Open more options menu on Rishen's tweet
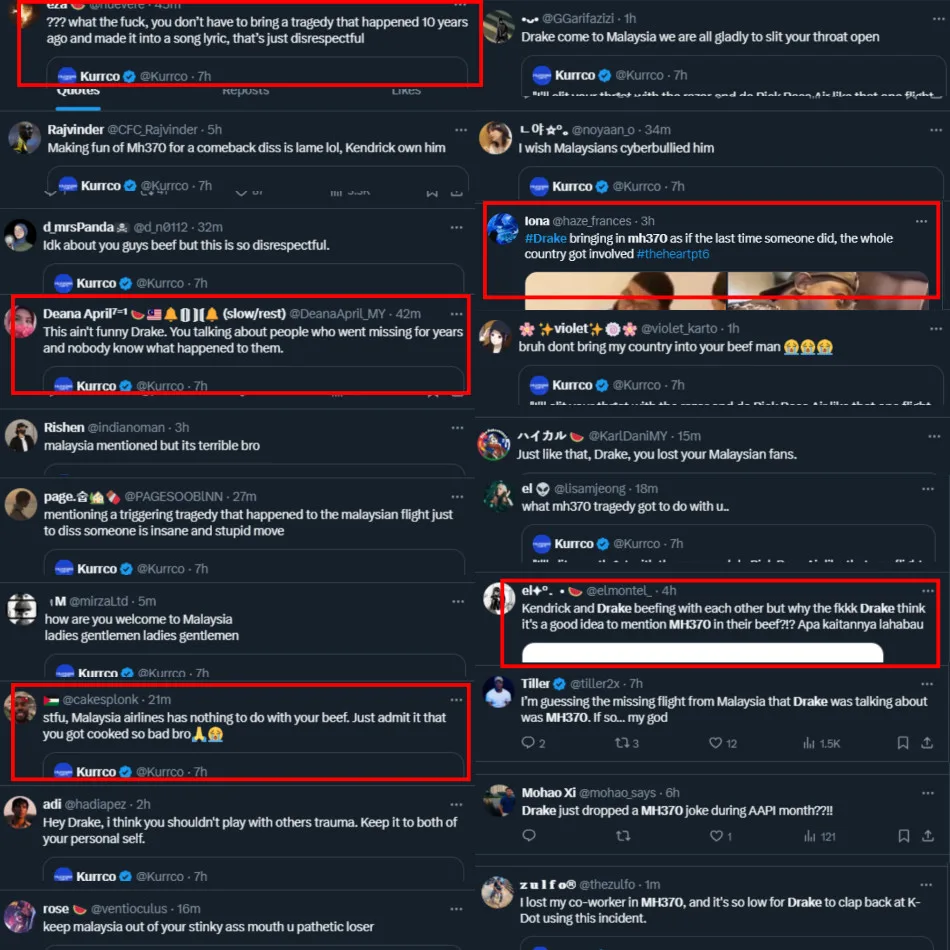 [457, 428]
